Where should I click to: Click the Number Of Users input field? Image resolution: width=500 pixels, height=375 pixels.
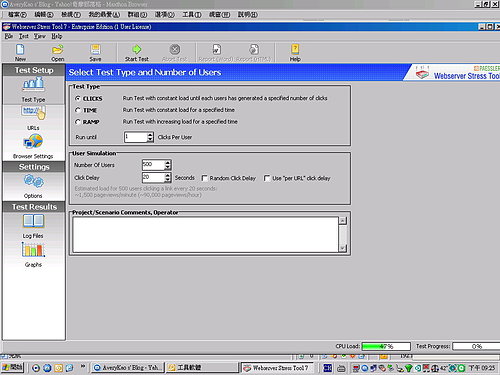tap(153, 164)
